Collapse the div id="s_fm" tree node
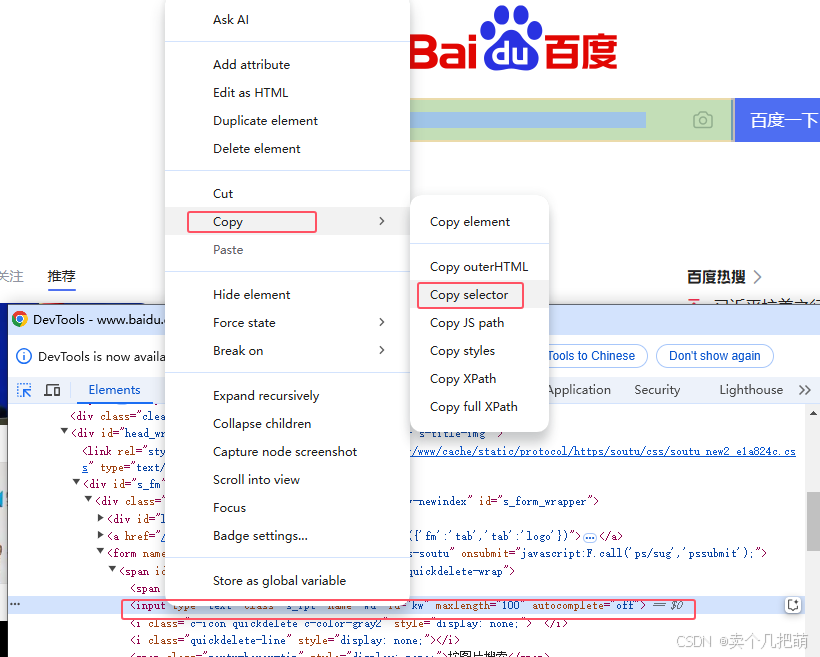This screenshot has width=820, height=657. (76, 482)
